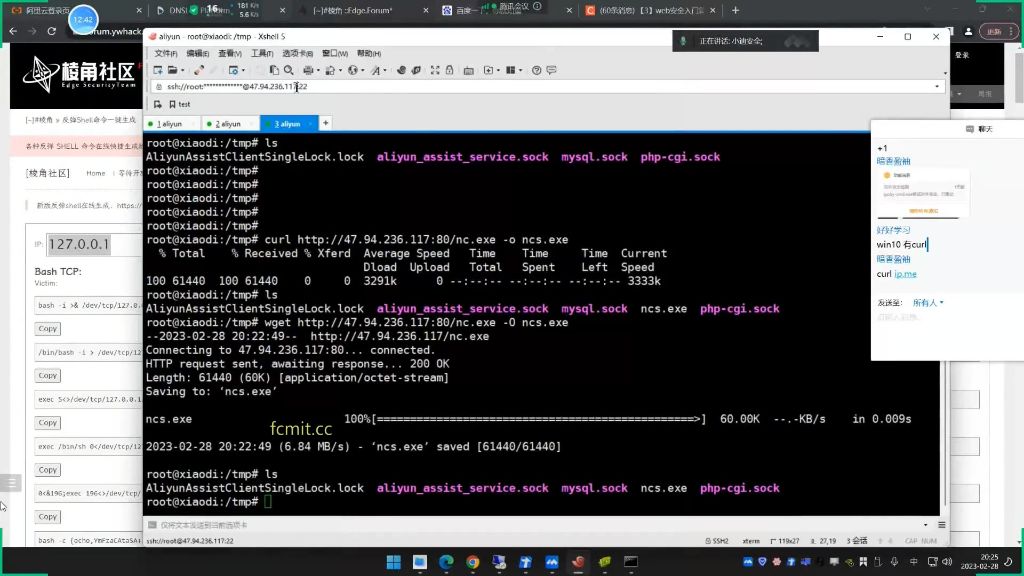Click the Copy button under 'exec 5<>' command
This screenshot has height=576, width=1024.
pyautogui.click(x=48, y=423)
